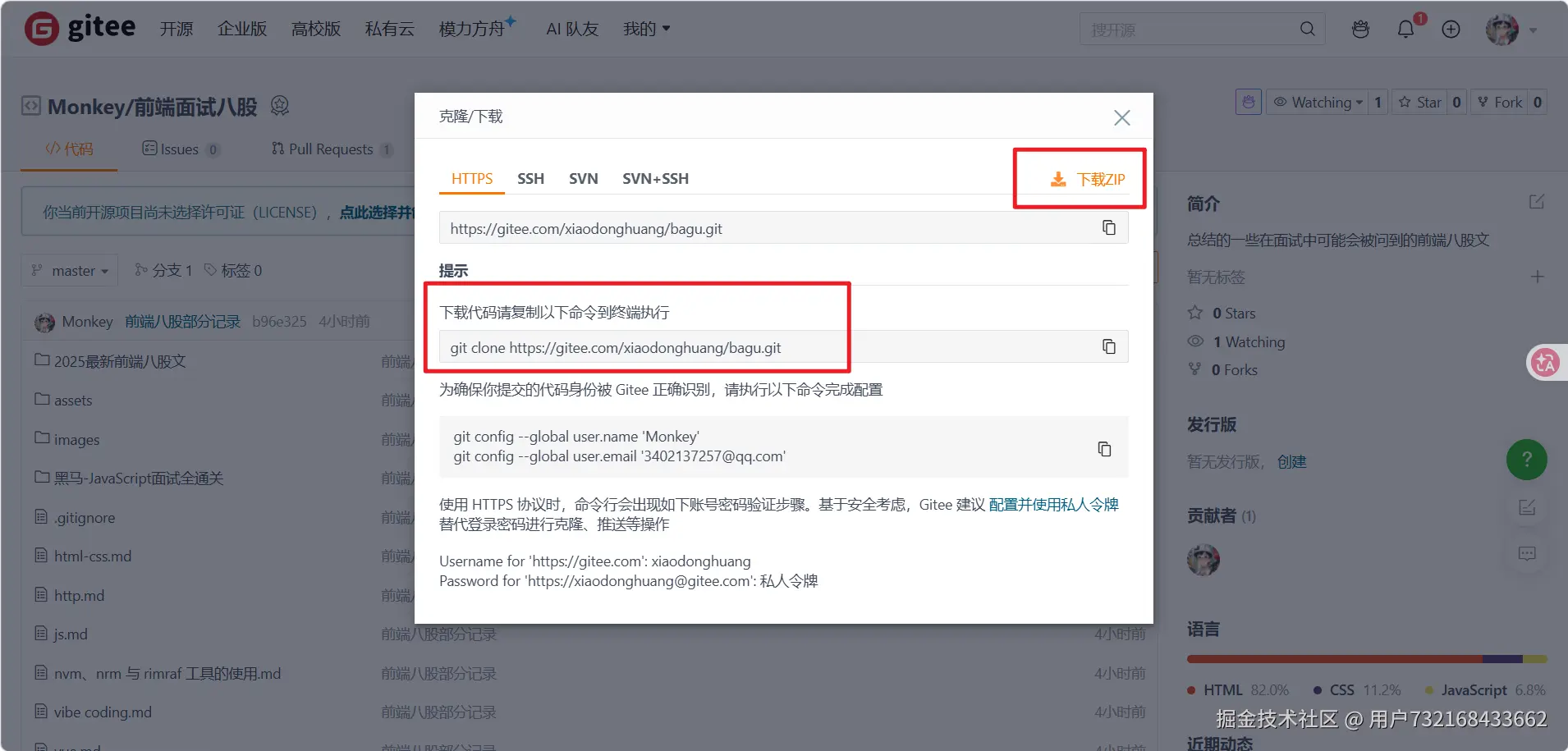The height and width of the screenshot is (751, 1568).
Task: Click the b96e325 commit hash
Action: click(x=279, y=321)
